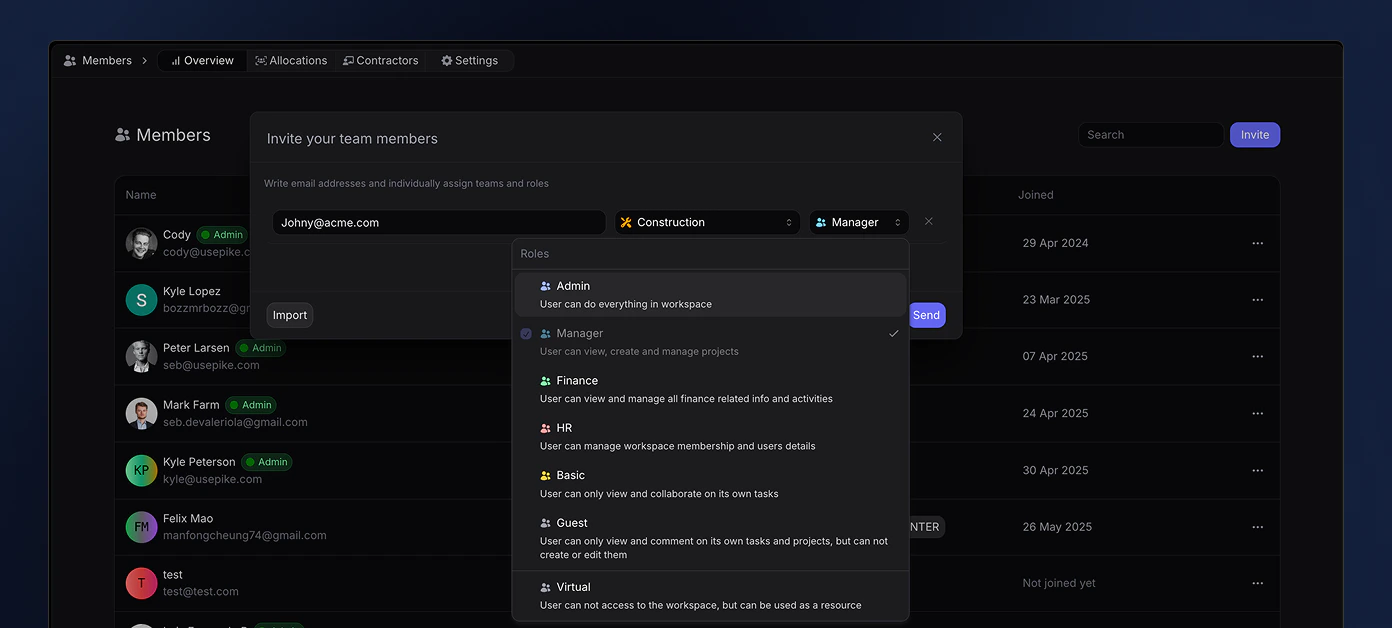The image size is (1392, 628).
Task: Click the email kyle@usepike.com
Action: point(212,479)
